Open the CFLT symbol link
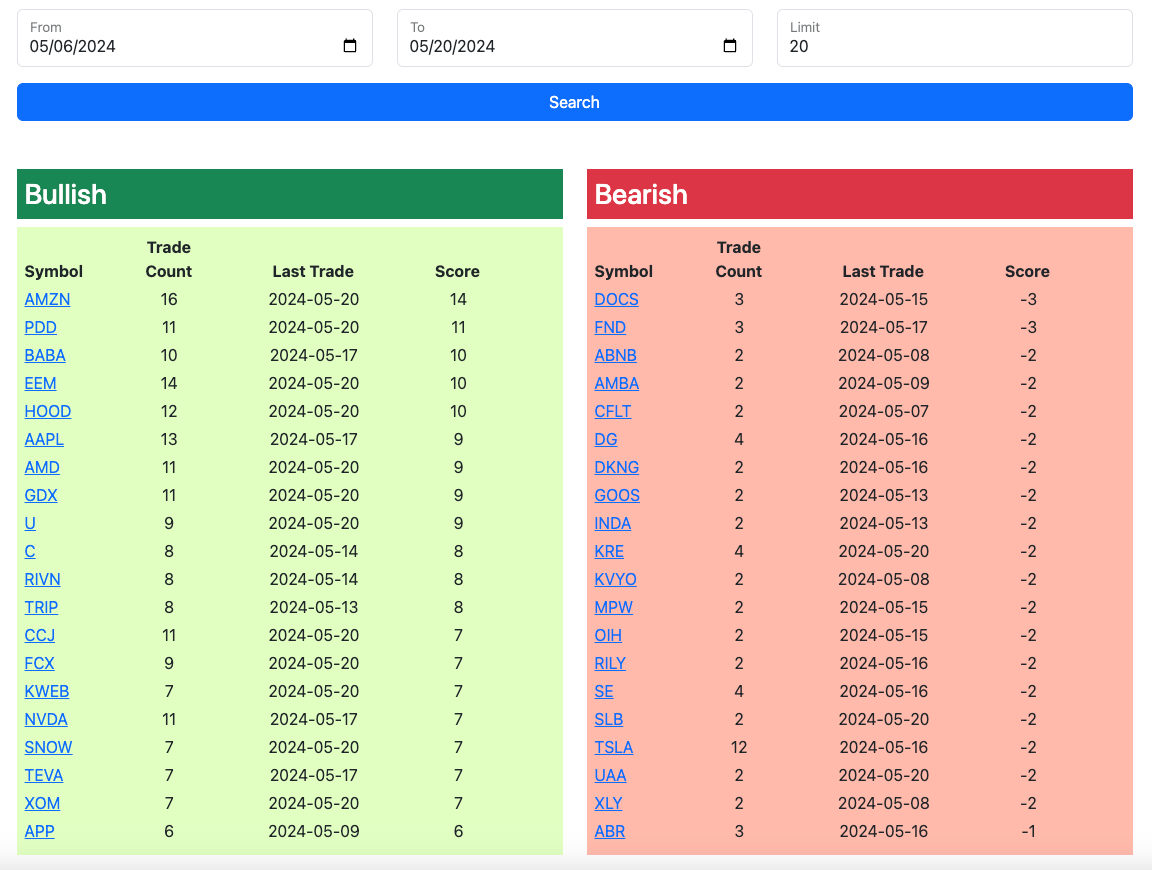This screenshot has width=1152, height=870. pos(613,411)
